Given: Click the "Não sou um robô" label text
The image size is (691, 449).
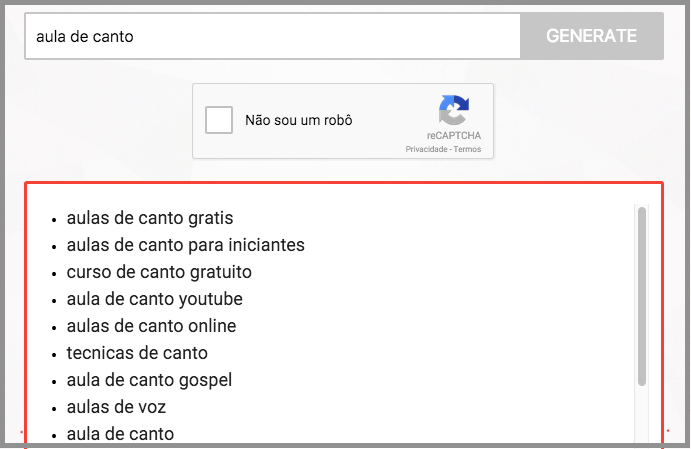Looking at the screenshot, I should (299, 120).
